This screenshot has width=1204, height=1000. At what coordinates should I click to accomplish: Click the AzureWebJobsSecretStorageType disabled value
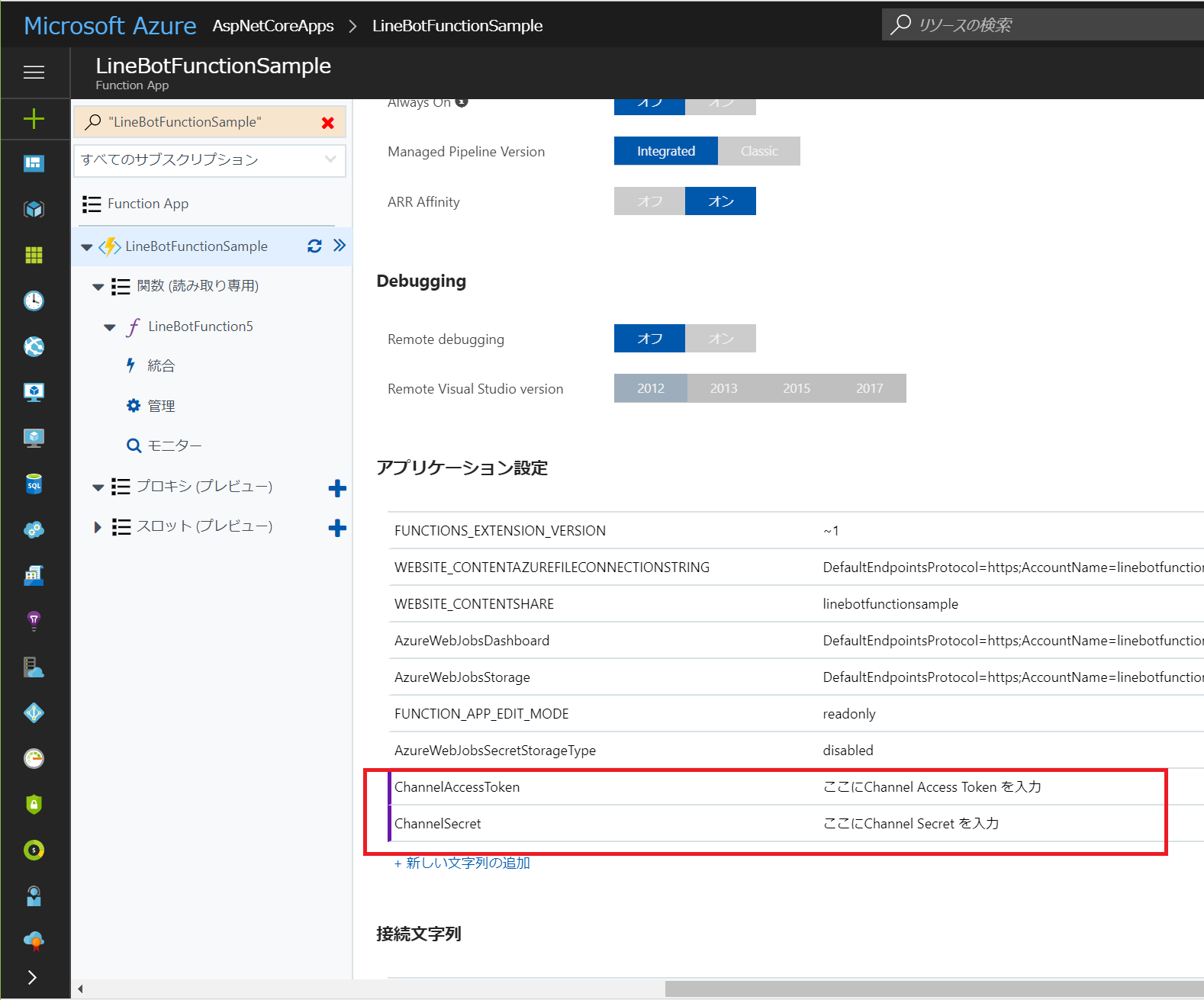[x=848, y=751]
